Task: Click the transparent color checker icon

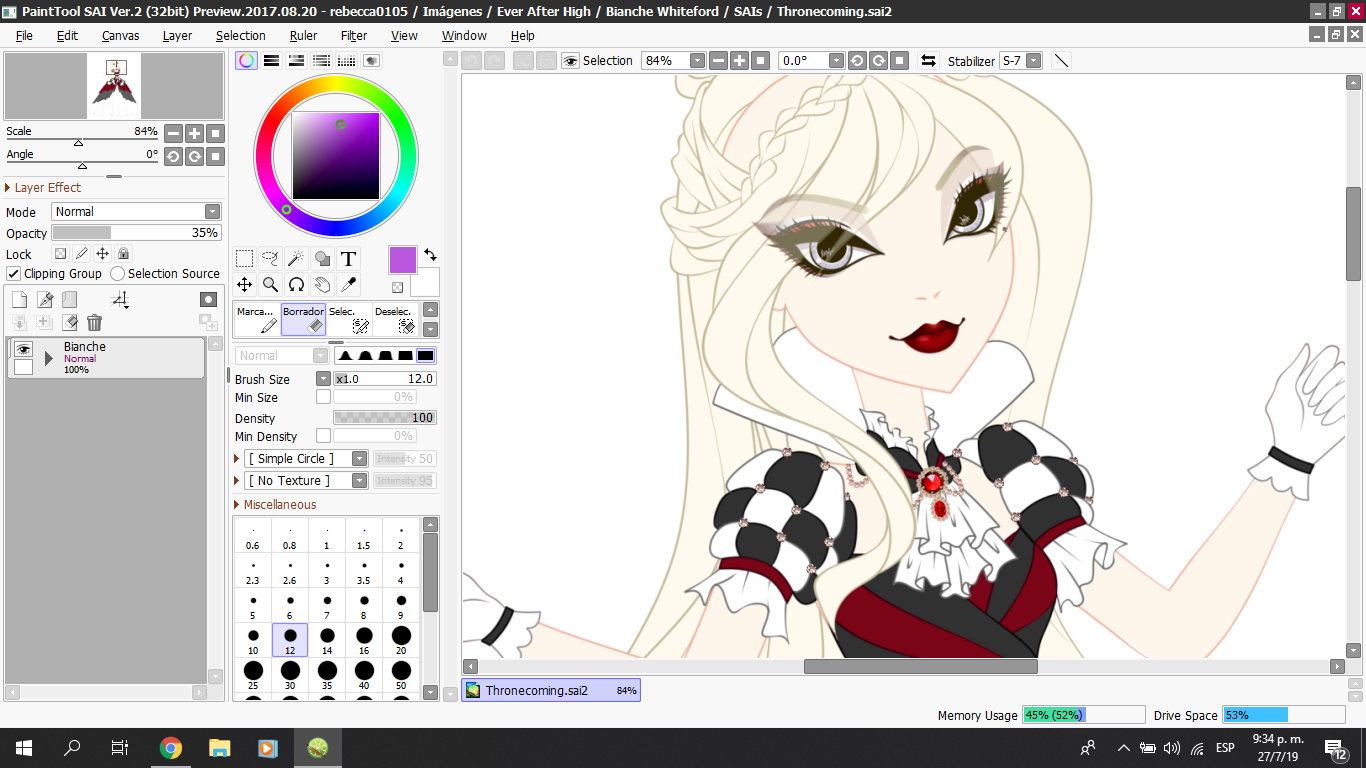Action: coord(398,287)
